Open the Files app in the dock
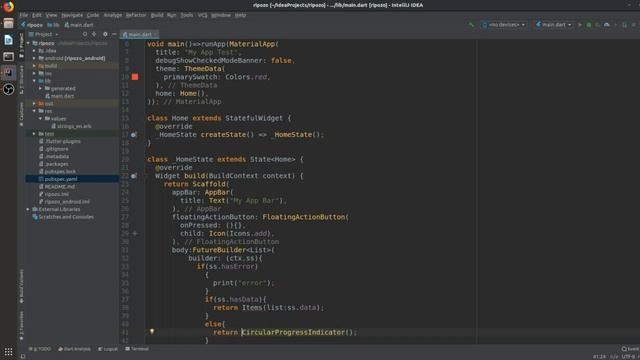Screen dimensions: 640x360 pos(8,23)
